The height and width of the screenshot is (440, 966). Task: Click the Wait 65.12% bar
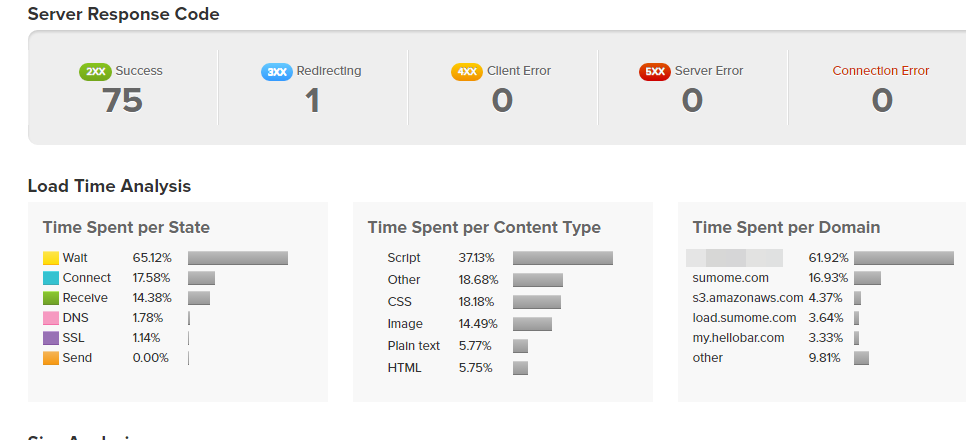(x=238, y=258)
